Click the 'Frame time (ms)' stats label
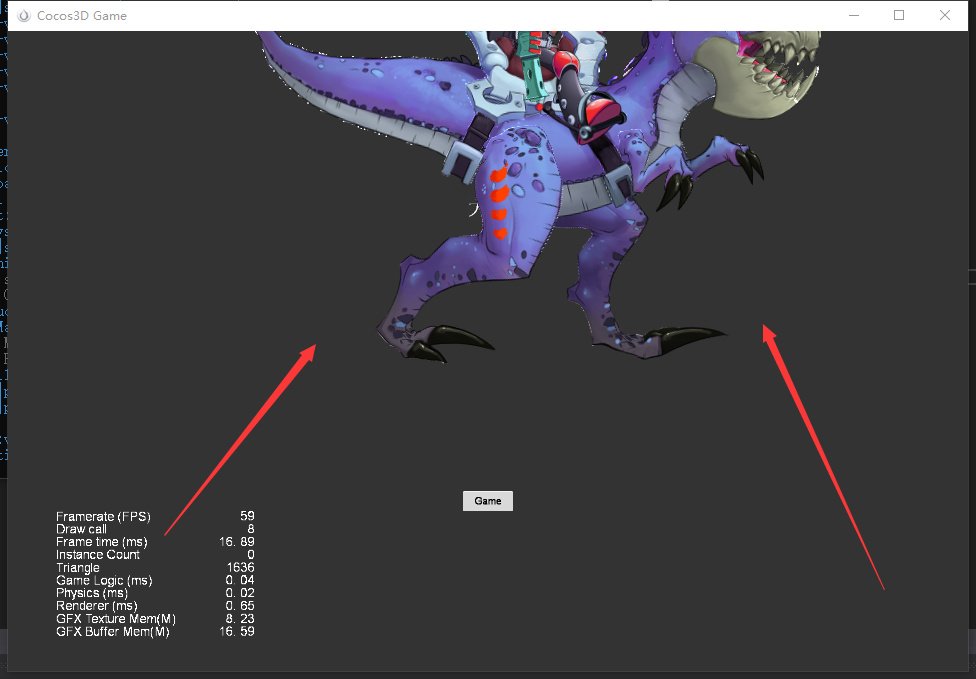The width and height of the screenshot is (976, 679). coord(101,541)
